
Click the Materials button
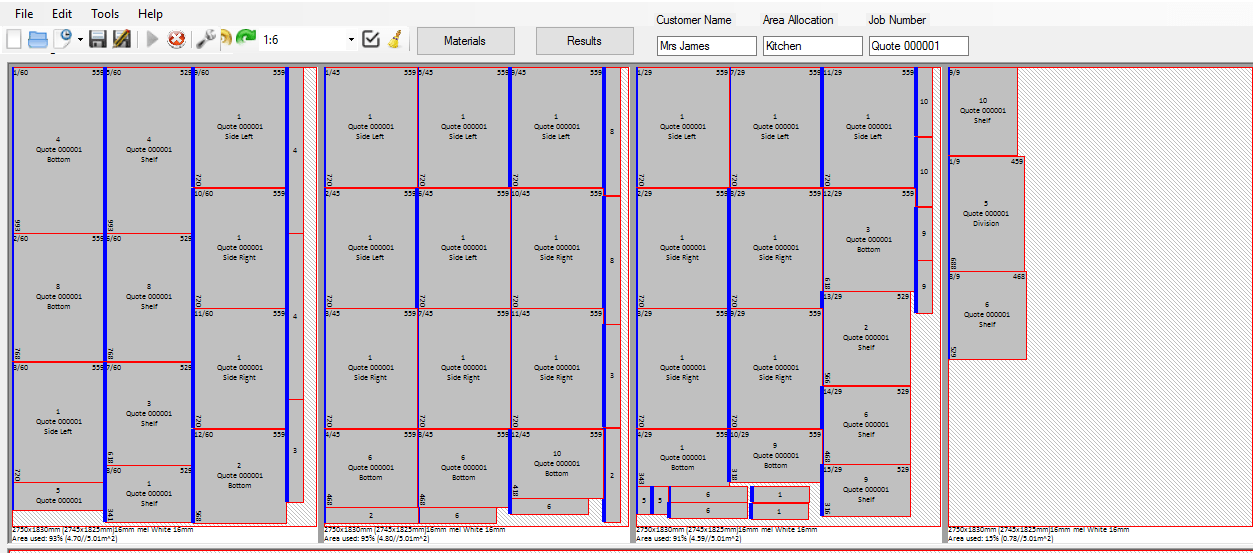coord(465,41)
